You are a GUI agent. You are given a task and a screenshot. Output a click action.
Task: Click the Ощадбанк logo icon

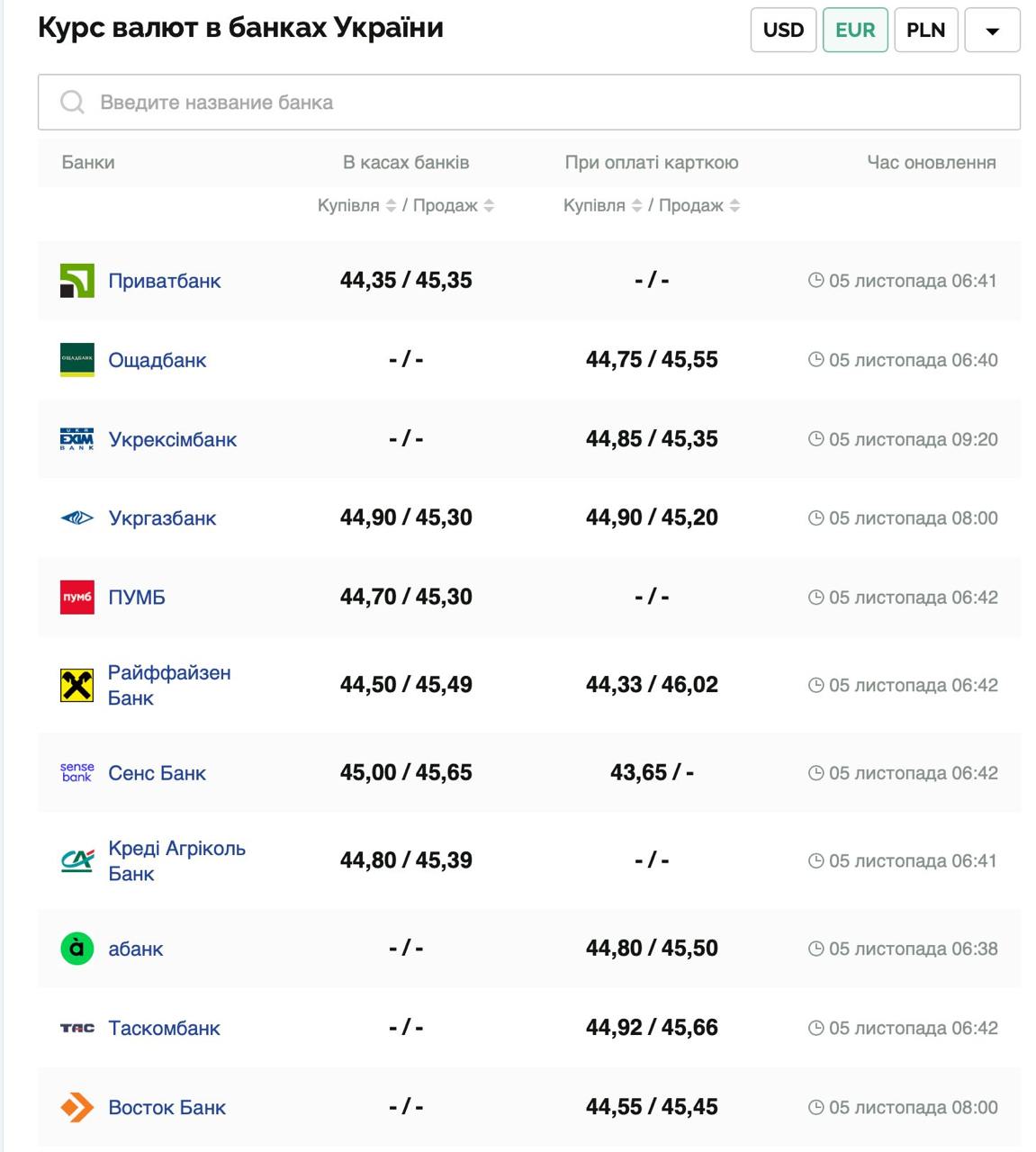pyautogui.click(x=77, y=360)
